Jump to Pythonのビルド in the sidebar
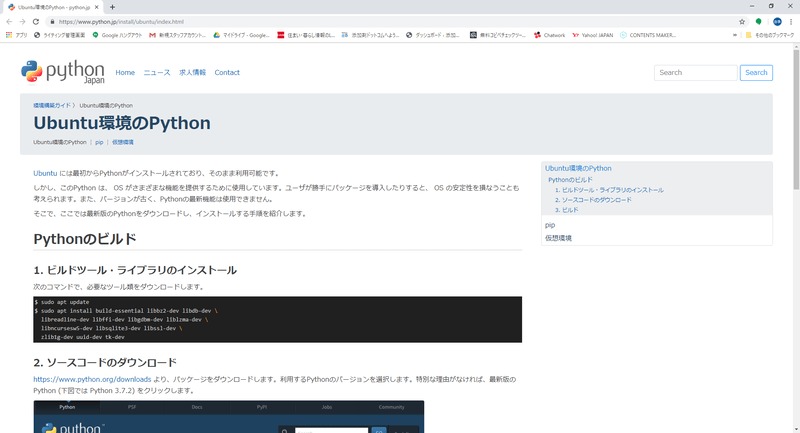Image resolution: width=800 pixels, height=433 pixels. 570,180
